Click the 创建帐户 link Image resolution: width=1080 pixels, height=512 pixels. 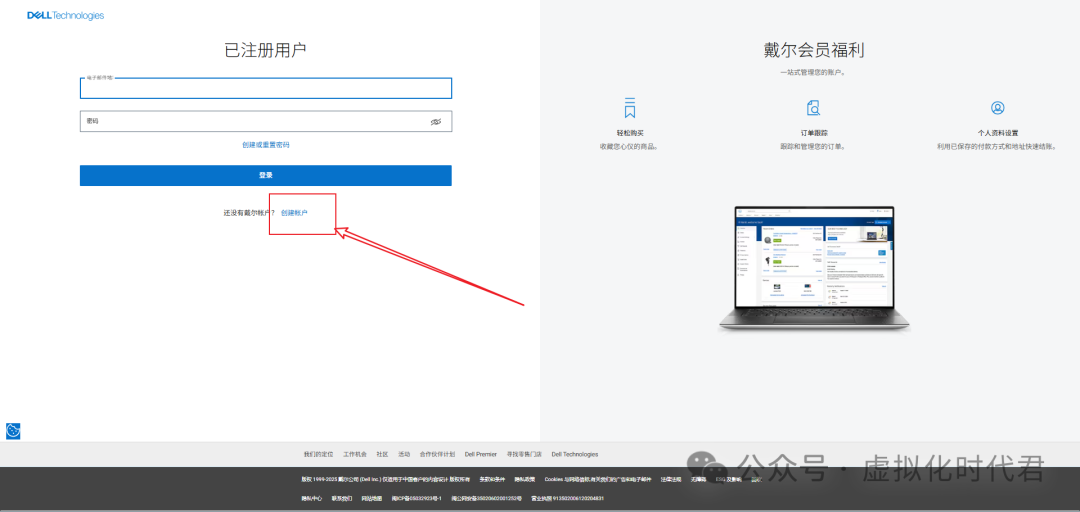coord(294,213)
